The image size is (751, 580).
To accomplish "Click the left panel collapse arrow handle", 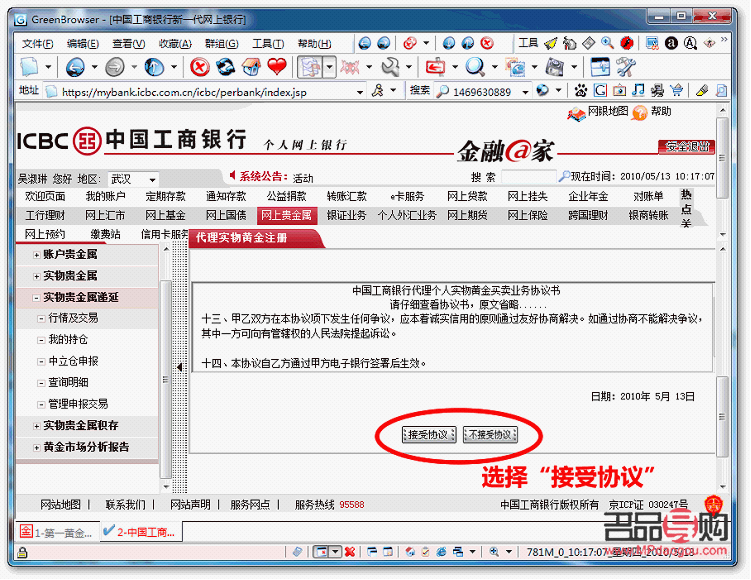I will [x=180, y=367].
